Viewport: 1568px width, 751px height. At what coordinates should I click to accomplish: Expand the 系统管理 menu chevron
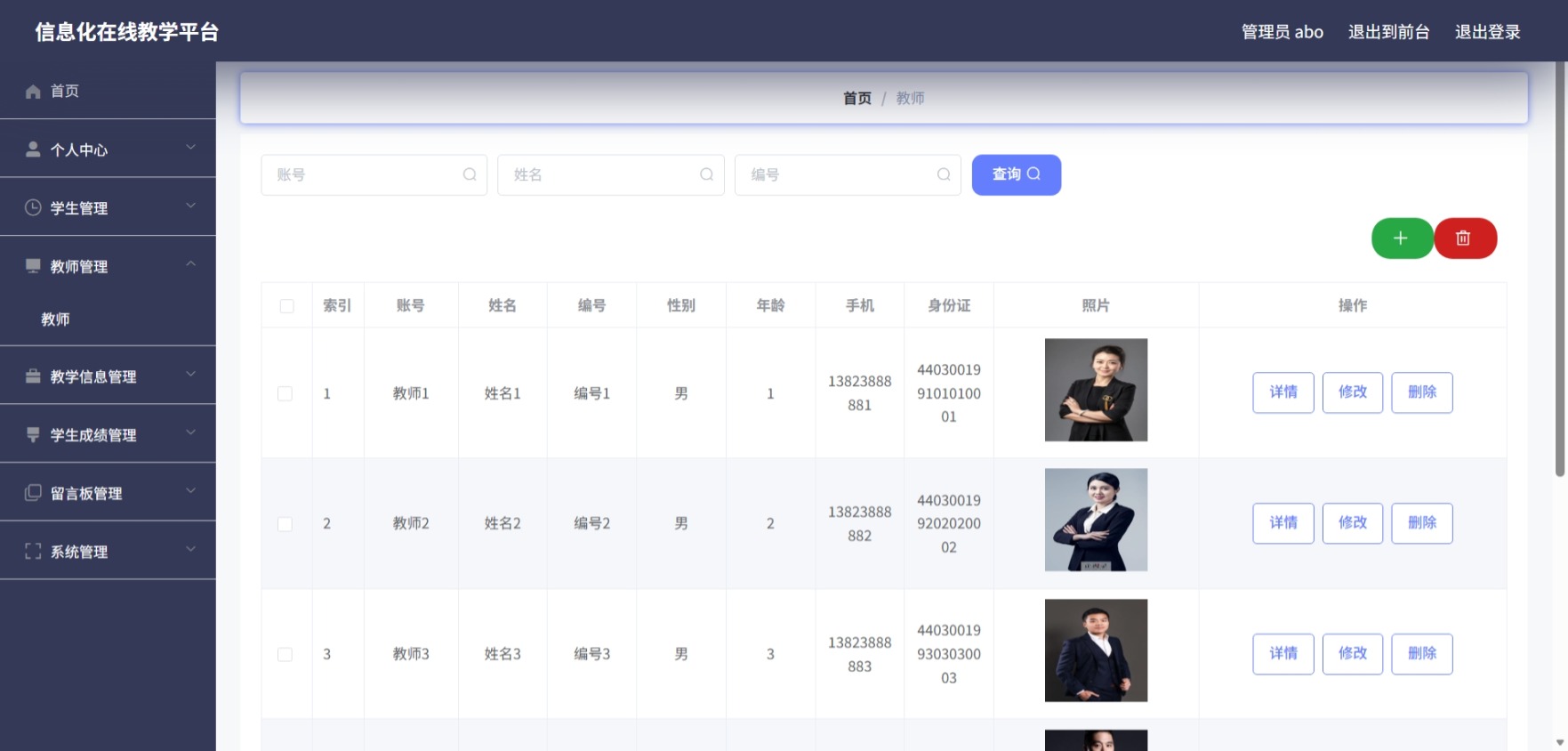click(190, 549)
